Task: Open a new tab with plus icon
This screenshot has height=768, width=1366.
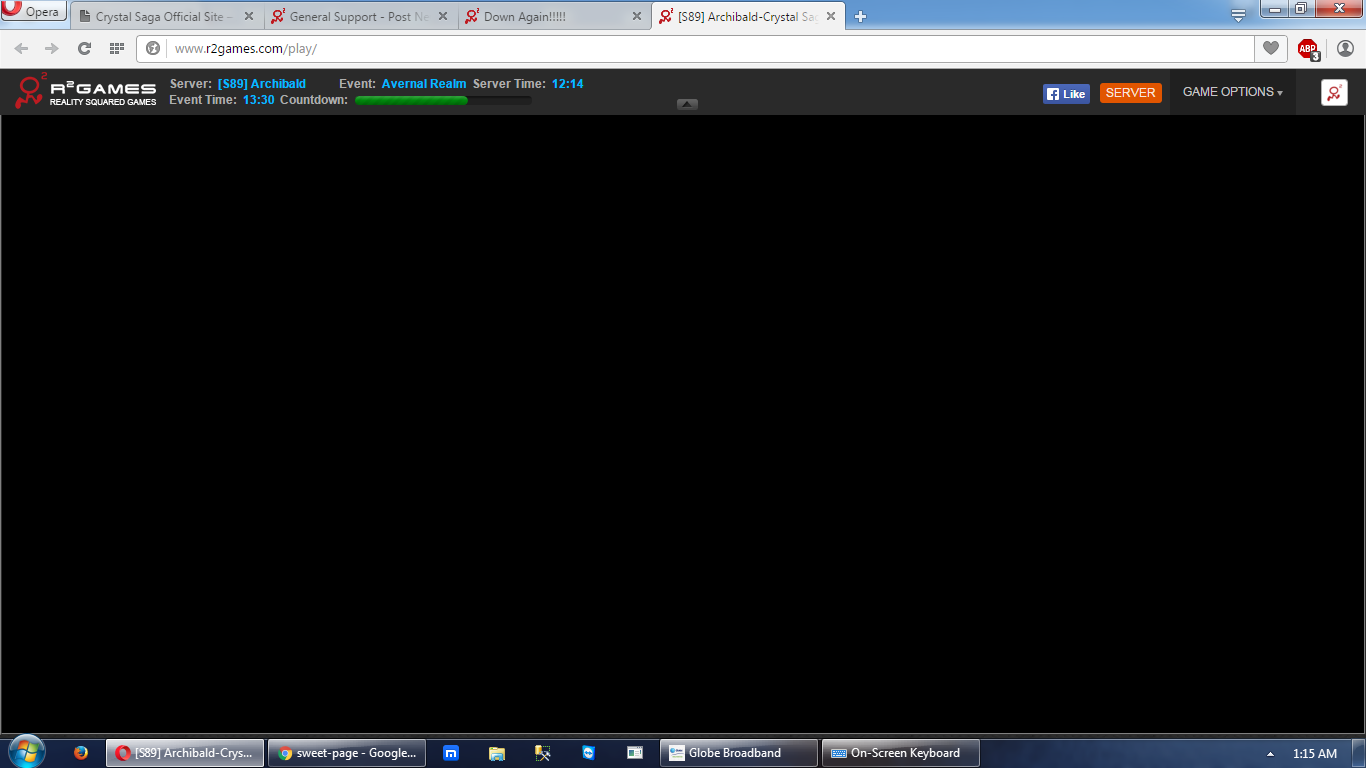Action: click(860, 17)
